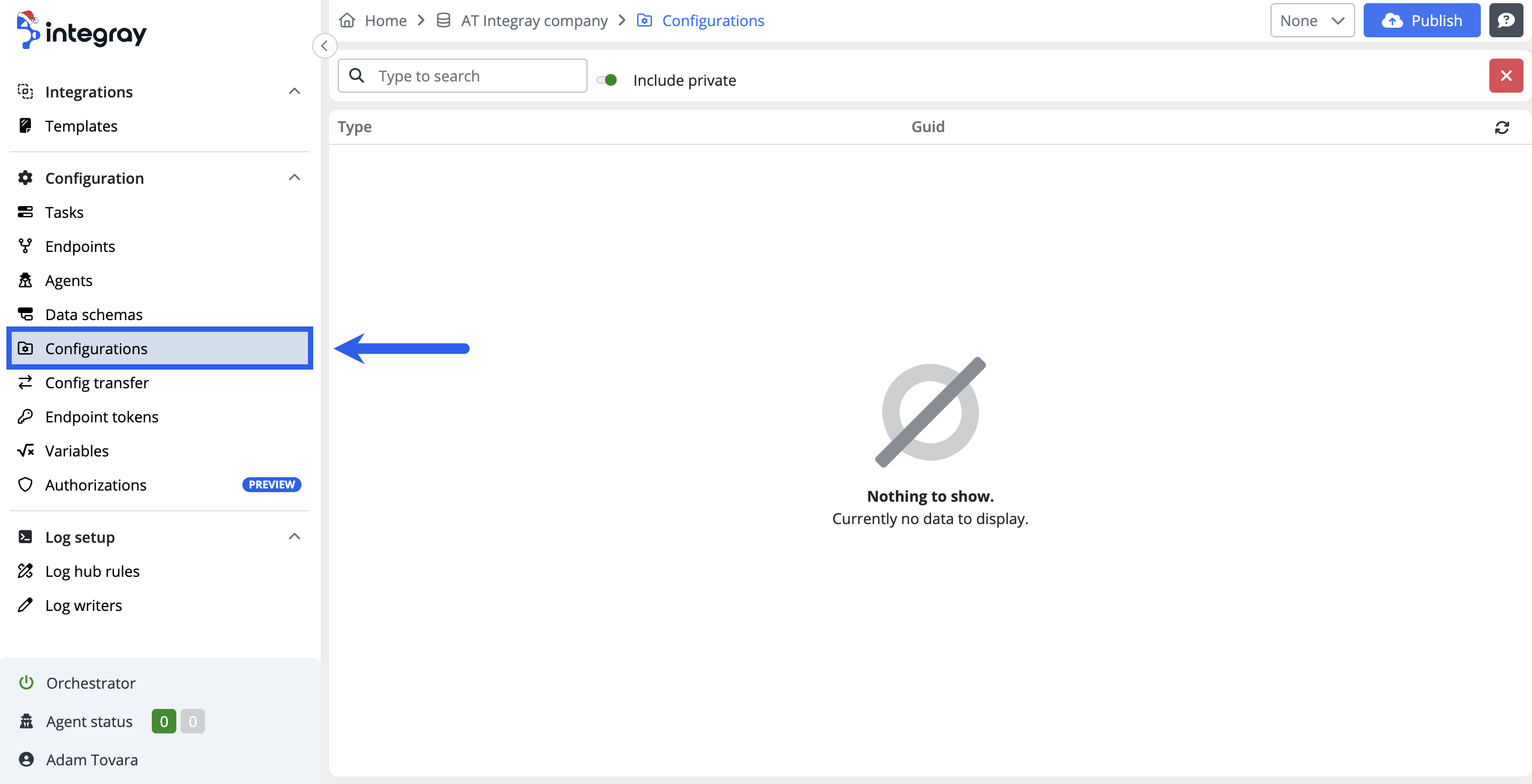Image resolution: width=1532 pixels, height=784 pixels.
Task: Click the integray logo
Action: click(x=82, y=31)
